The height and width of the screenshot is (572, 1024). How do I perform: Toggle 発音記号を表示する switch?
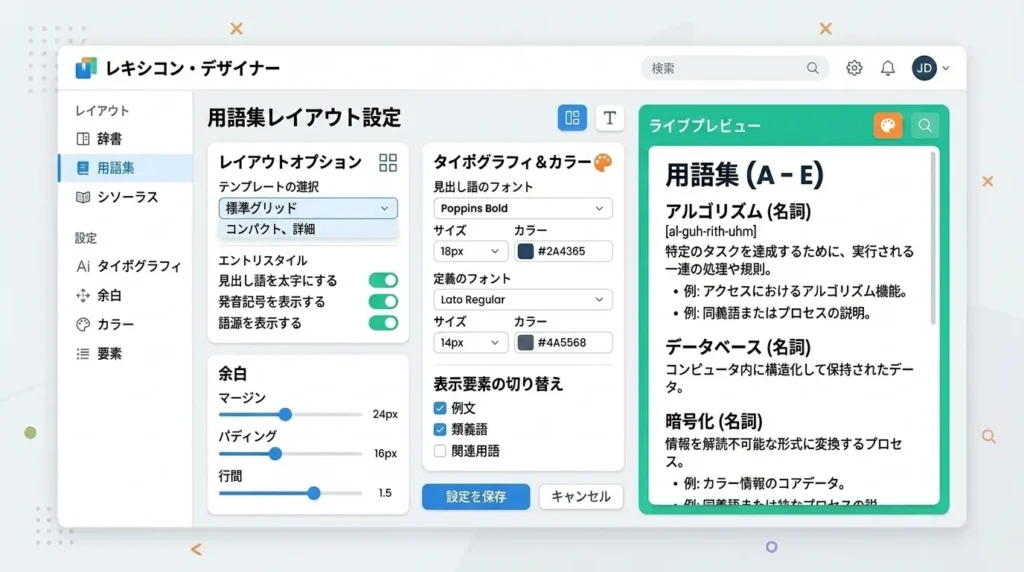pyautogui.click(x=383, y=302)
